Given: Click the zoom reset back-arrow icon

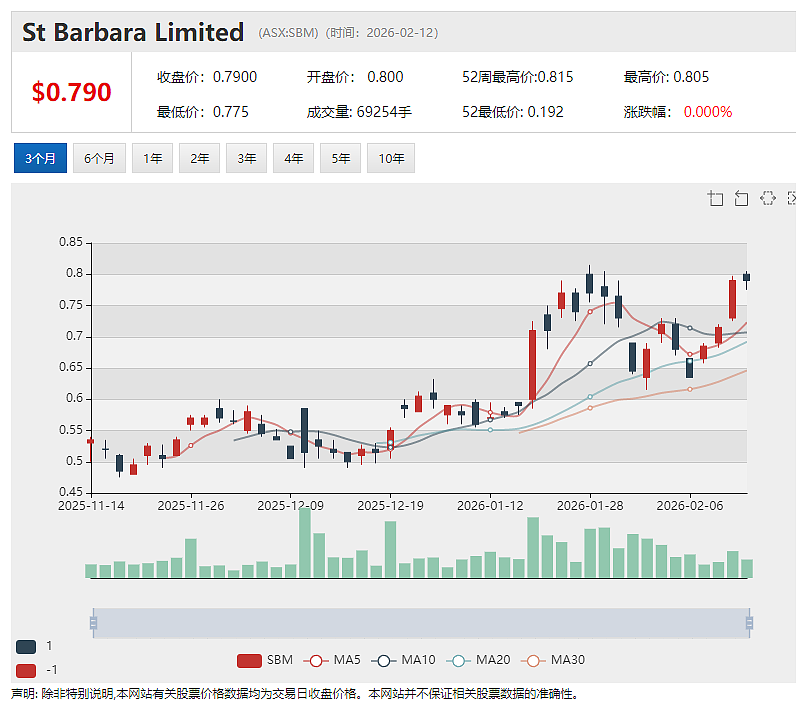Looking at the screenshot, I should click(x=741, y=198).
